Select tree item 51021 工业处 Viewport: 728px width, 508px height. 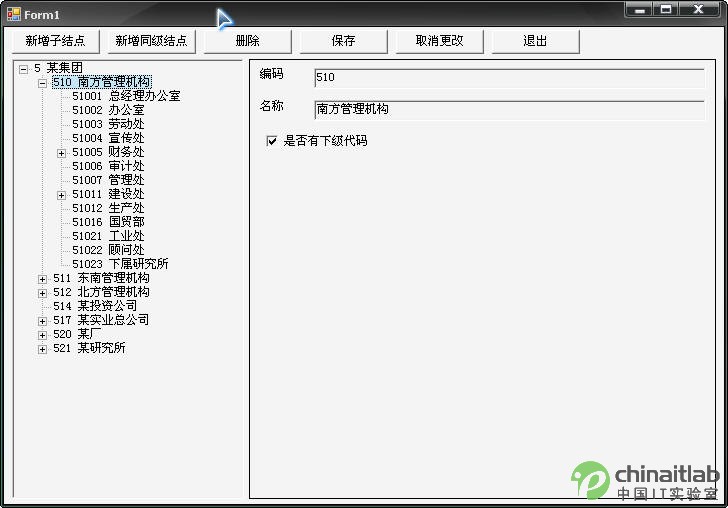[x=108, y=236]
